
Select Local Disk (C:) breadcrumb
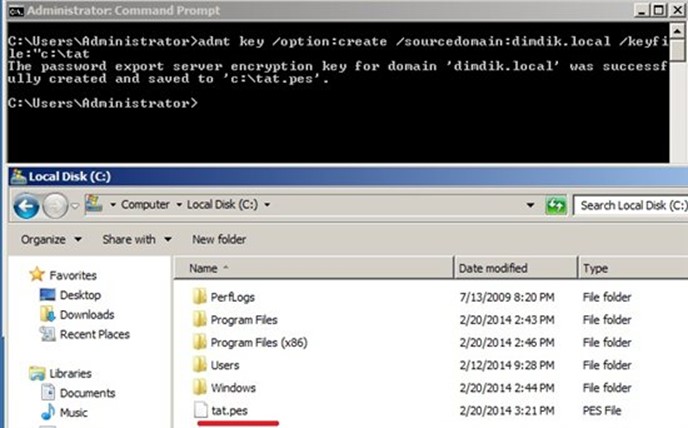coord(222,205)
